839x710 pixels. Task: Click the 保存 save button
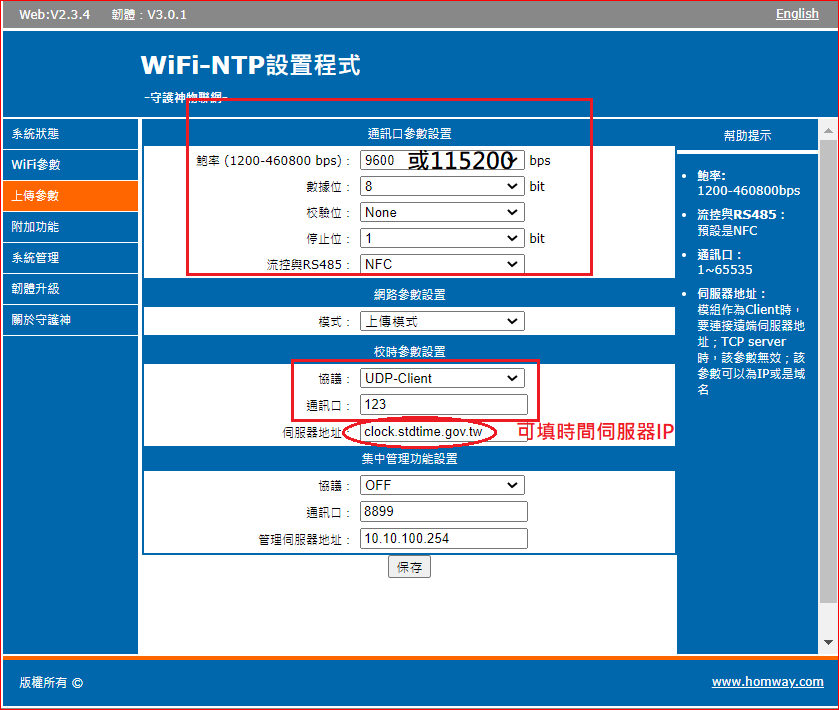tap(409, 567)
